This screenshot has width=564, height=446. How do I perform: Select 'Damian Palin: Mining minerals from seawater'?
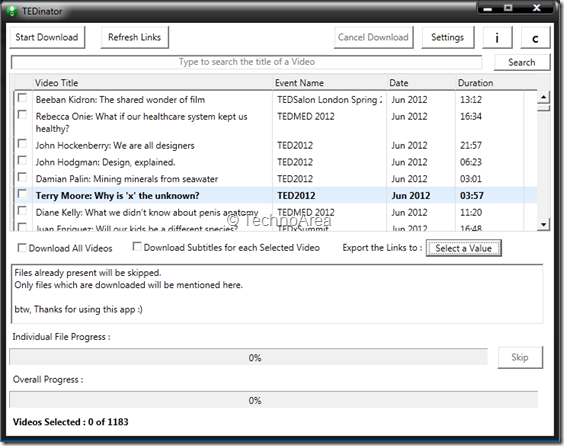(x=127, y=179)
